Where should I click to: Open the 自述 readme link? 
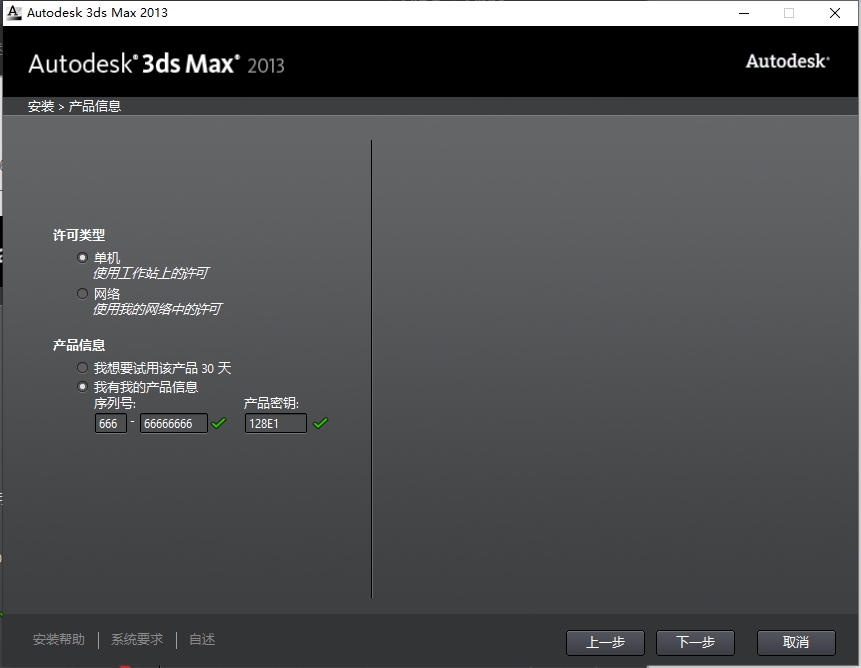point(202,639)
